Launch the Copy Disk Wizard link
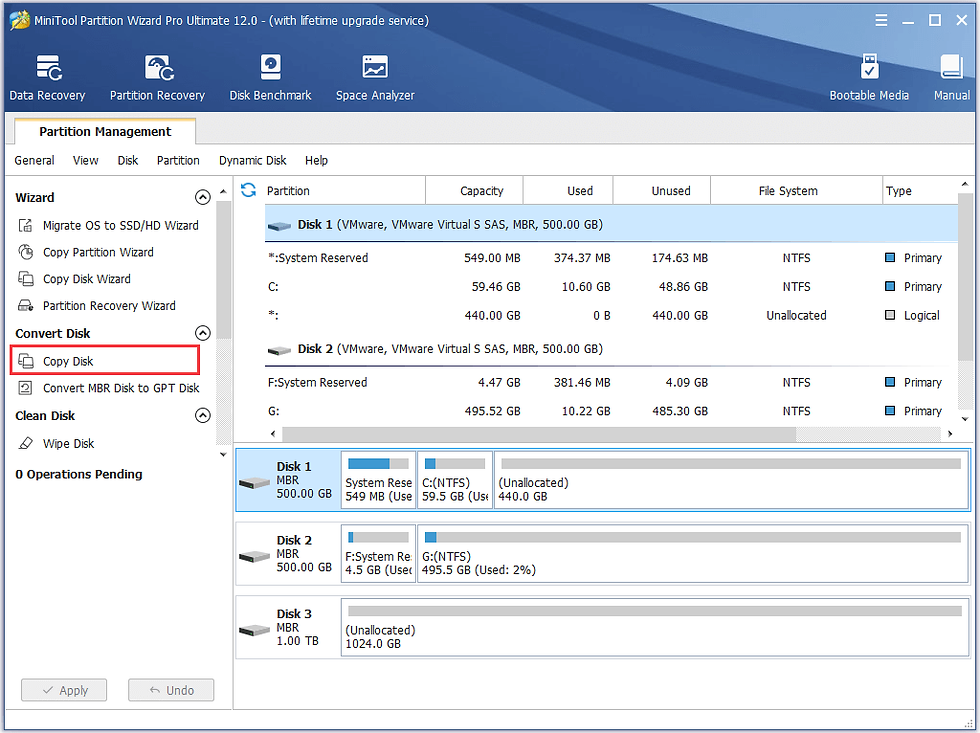Image resolution: width=980 pixels, height=733 pixels. pyautogui.click(x=87, y=279)
